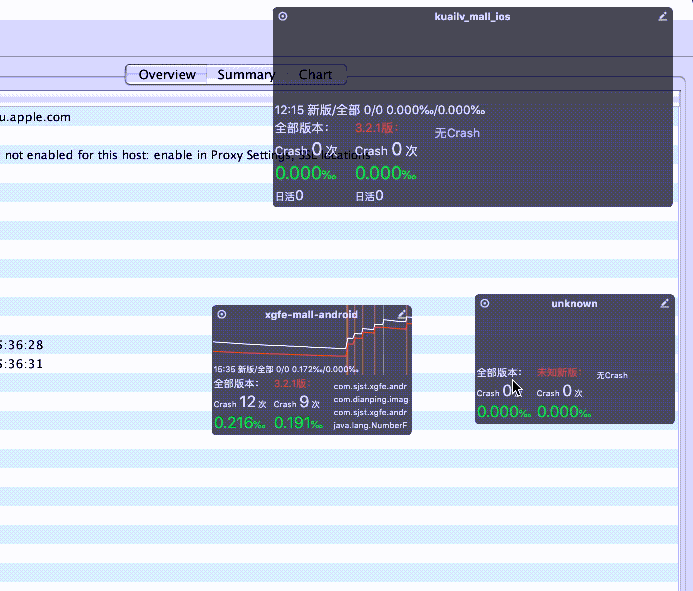Image resolution: width=693 pixels, height=591 pixels.
Task: Click the target icon on unknown widget
Action: 485,303
